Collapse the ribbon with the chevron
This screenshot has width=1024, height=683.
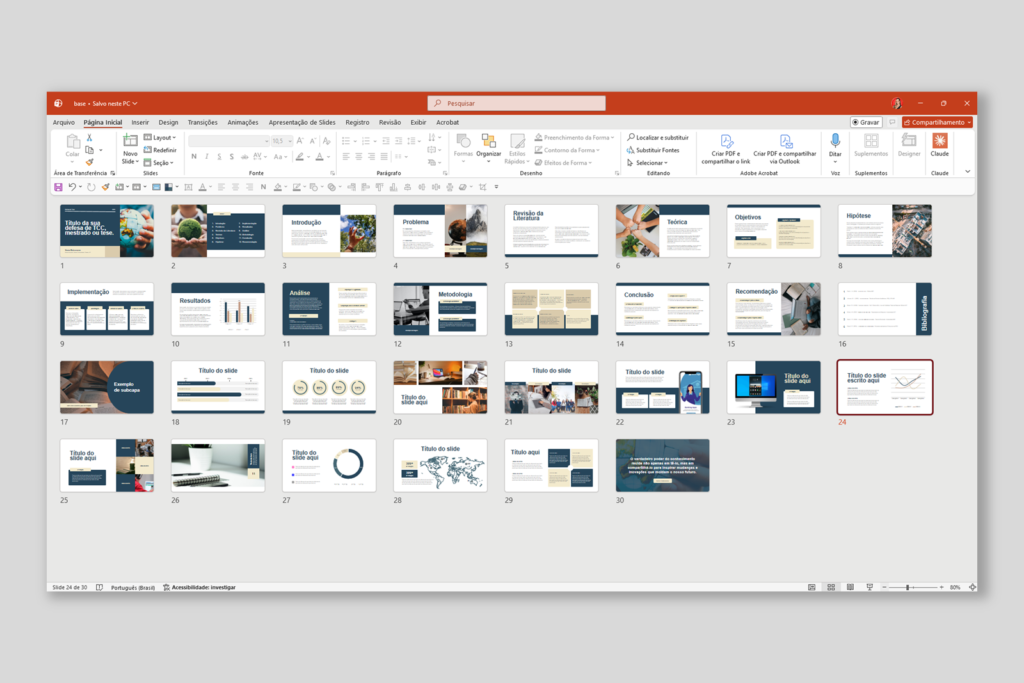968,172
